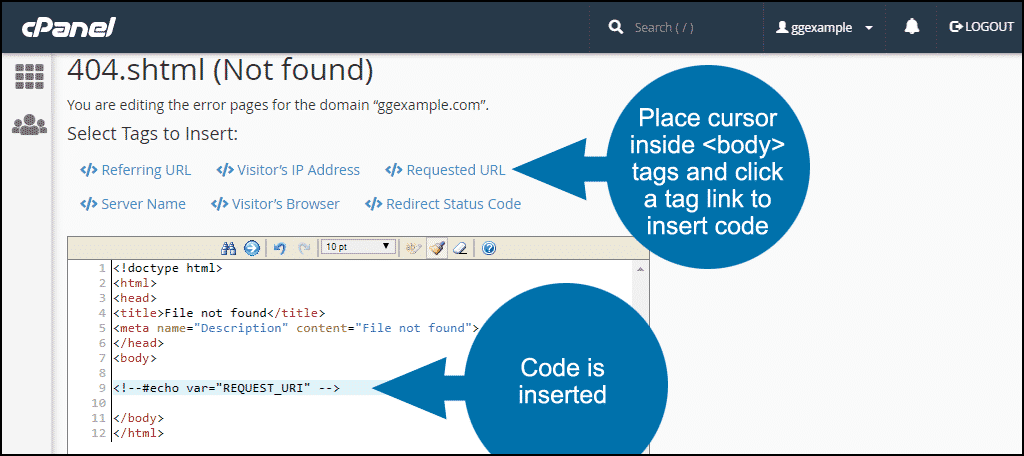
Task: Click the closing head tag line
Action: click(138, 343)
